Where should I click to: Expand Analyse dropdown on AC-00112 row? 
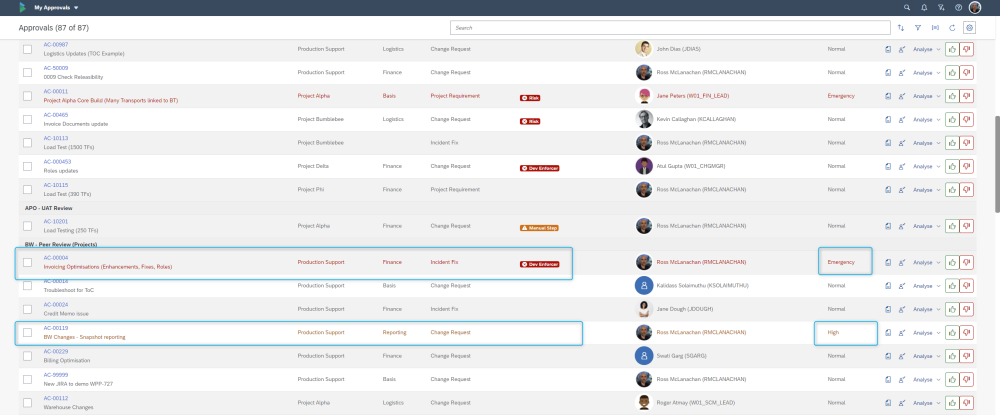point(927,403)
